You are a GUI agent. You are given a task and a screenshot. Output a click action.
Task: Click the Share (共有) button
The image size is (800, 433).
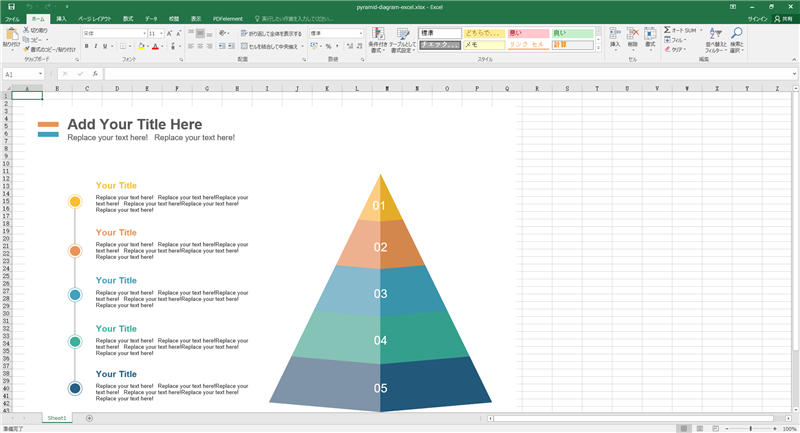[x=785, y=18]
